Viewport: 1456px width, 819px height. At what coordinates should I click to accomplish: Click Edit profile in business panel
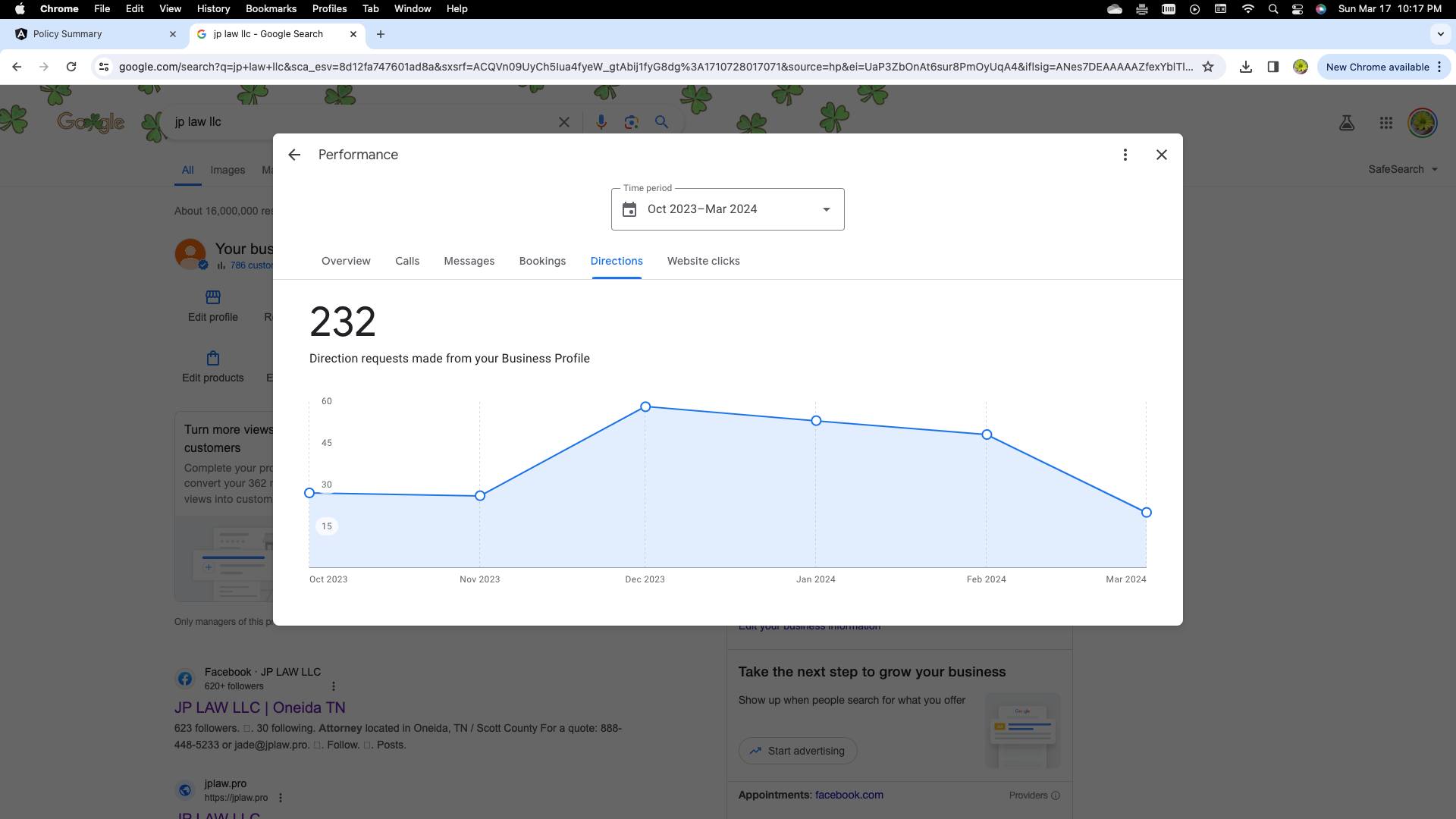(x=213, y=306)
